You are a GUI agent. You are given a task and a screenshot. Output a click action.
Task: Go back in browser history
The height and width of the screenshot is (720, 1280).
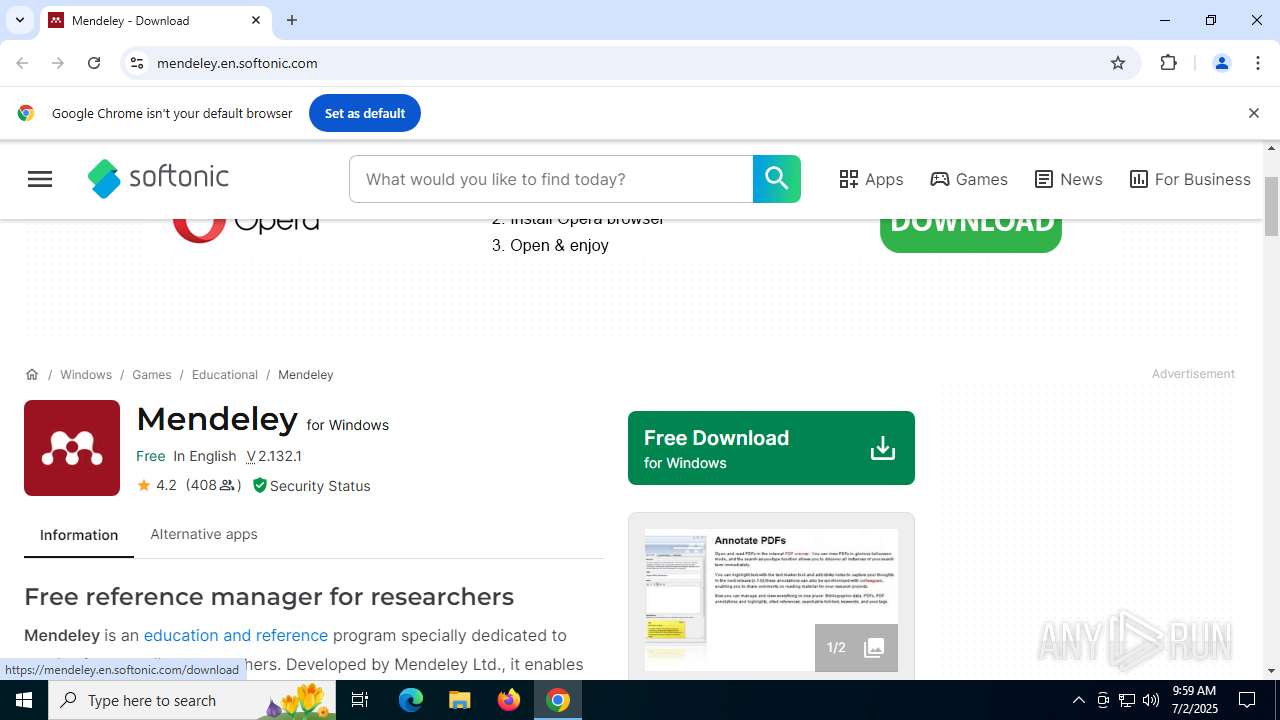22,63
